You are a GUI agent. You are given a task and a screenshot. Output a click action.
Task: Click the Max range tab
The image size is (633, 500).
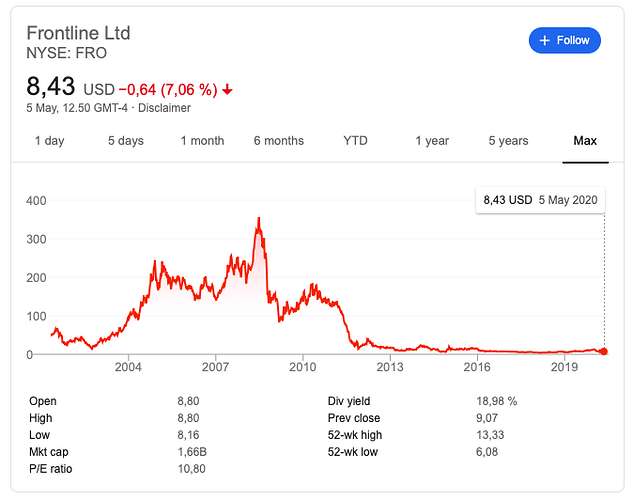click(585, 141)
